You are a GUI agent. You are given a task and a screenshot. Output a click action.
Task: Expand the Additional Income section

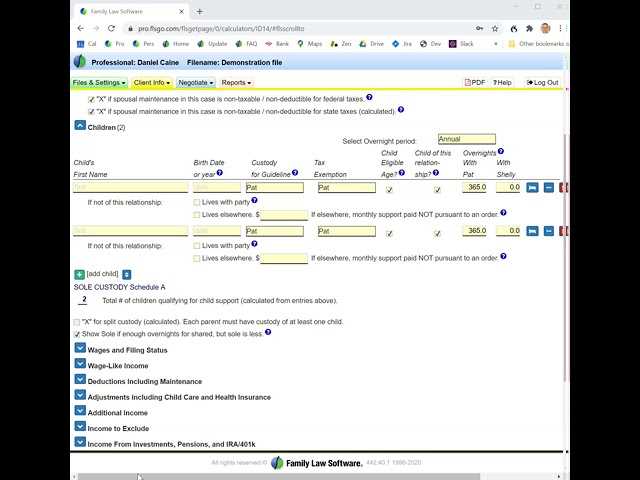pyautogui.click(x=80, y=411)
